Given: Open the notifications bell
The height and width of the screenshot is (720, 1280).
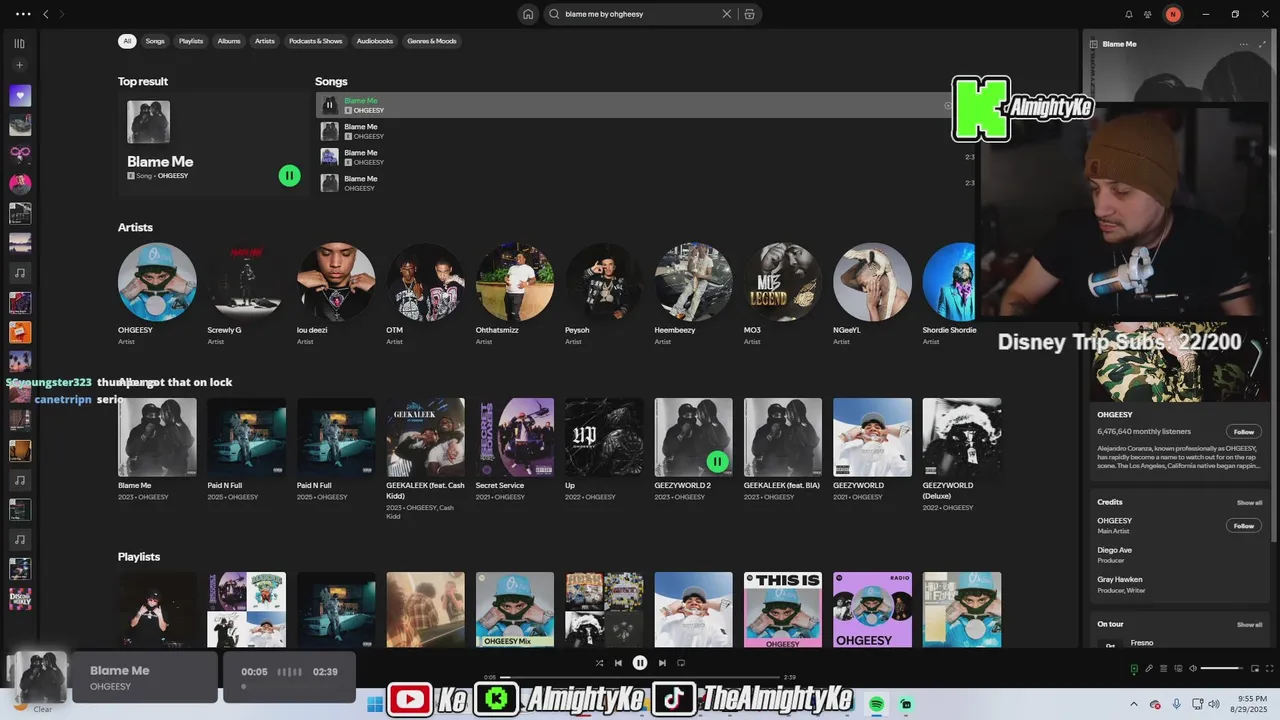Looking at the screenshot, I should pos(1129,14).
